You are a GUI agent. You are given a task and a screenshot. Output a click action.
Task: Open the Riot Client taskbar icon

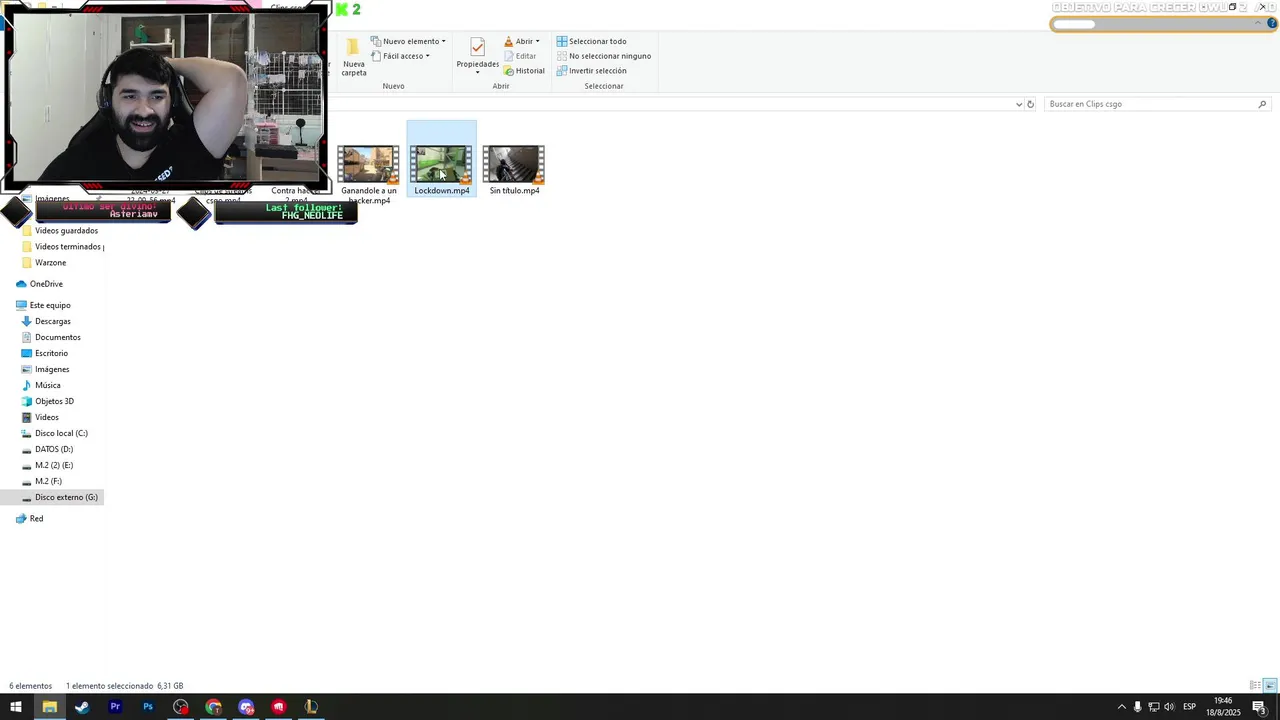[x=279, y=707]
